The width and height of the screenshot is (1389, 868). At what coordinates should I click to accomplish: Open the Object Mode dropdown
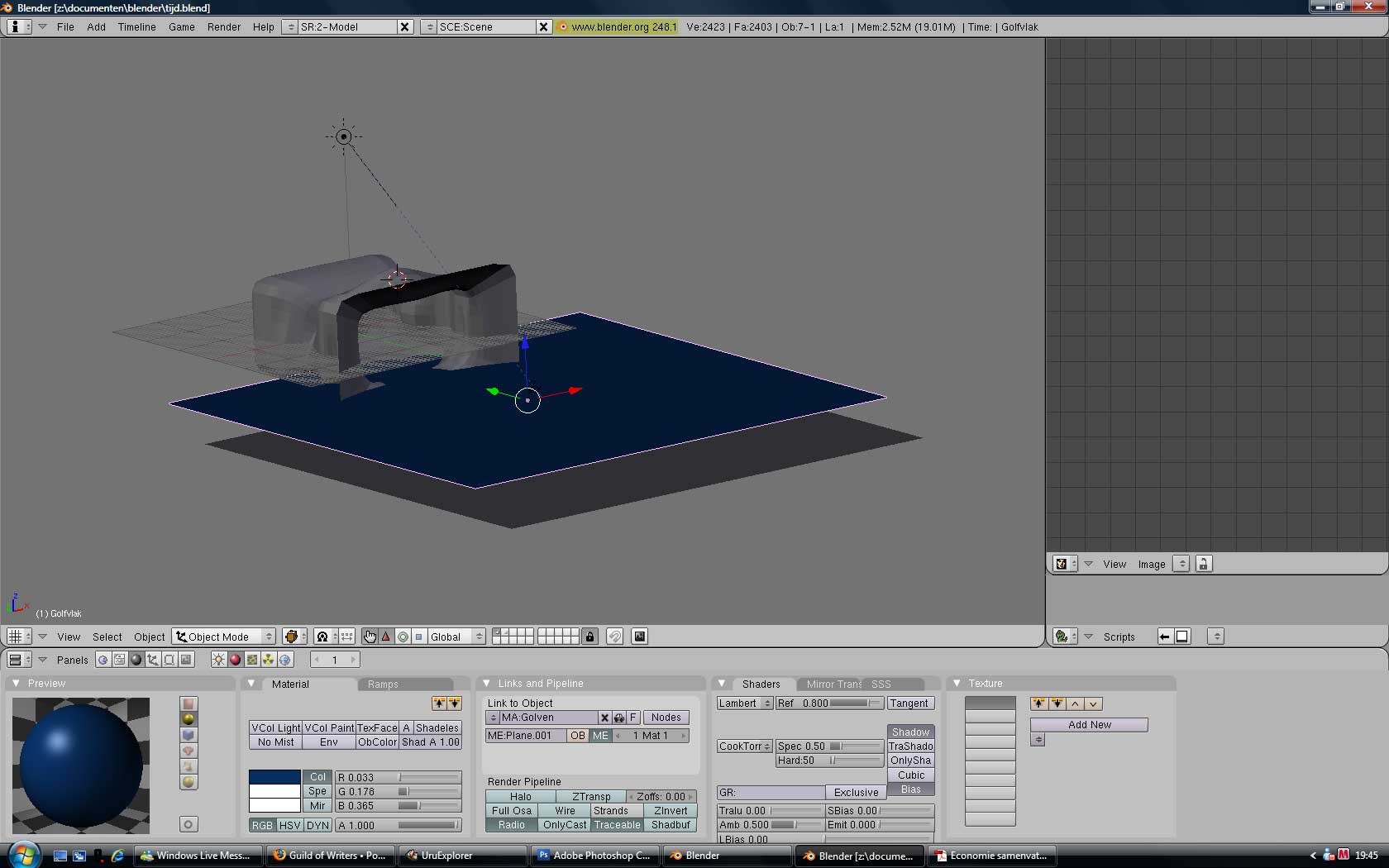pos(224,637)
